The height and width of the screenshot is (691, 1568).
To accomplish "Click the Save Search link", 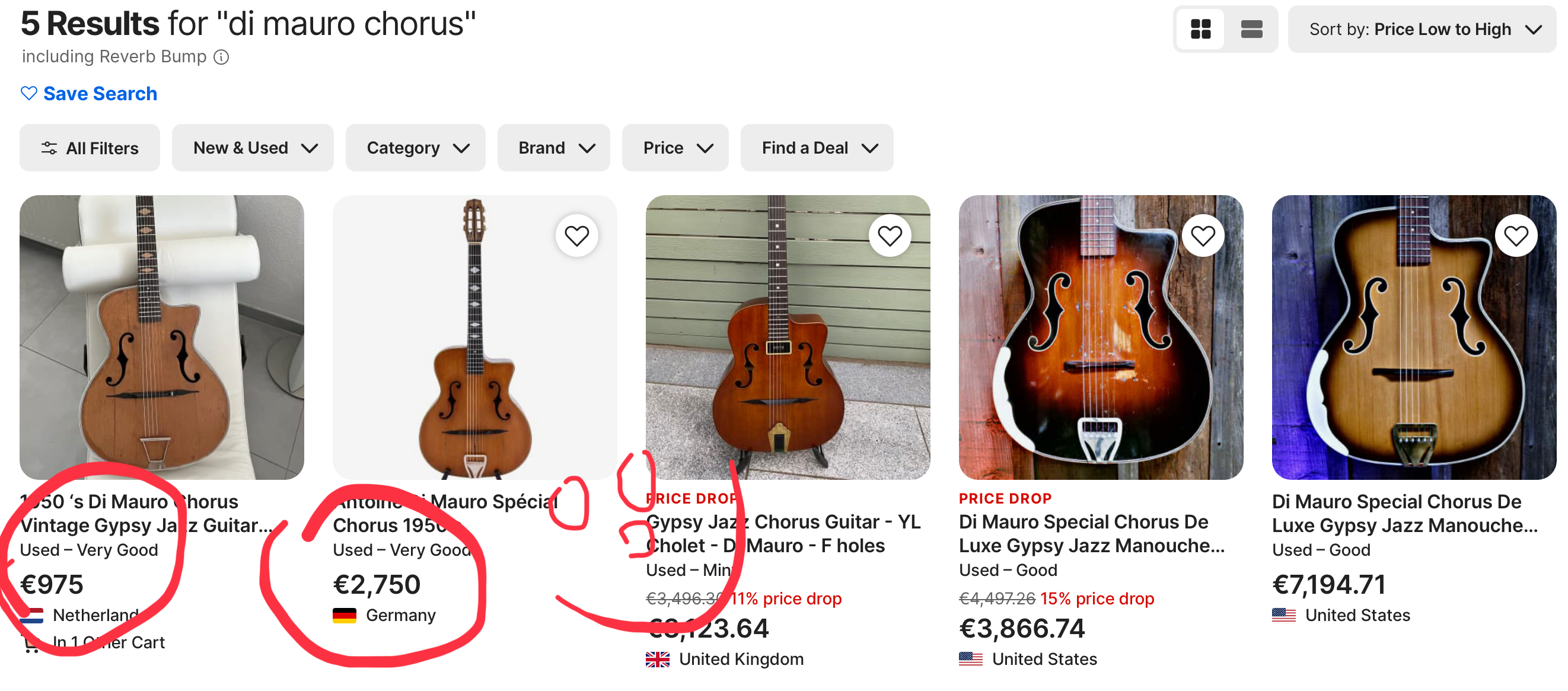I will (x=100, y=94).
